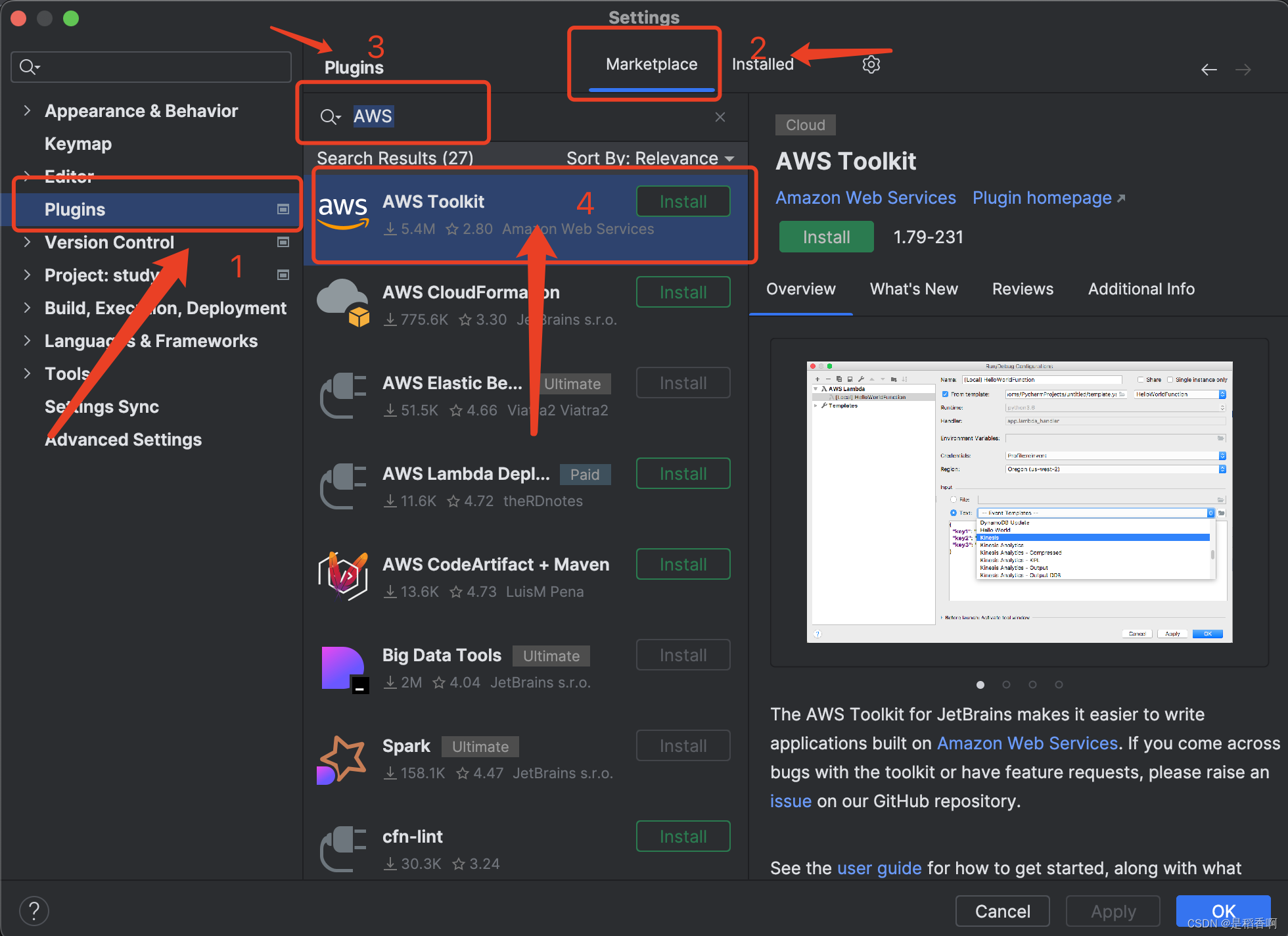This screenshot has width=1288, height=936.
Task: Select Settings Sync entry
Action: tap(102, 406)
